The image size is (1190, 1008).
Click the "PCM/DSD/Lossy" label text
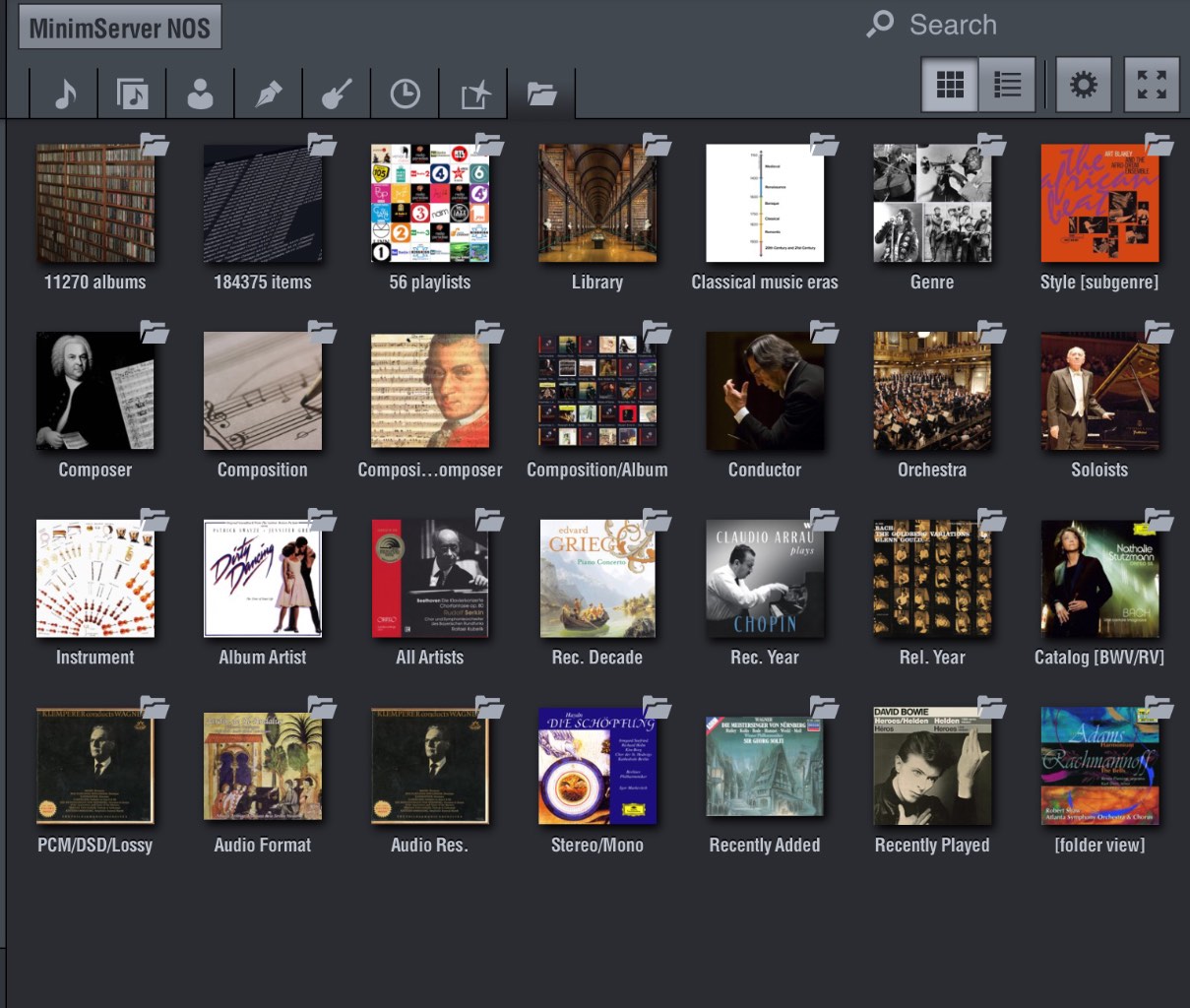pyautogui.click(x=95, y=845)
